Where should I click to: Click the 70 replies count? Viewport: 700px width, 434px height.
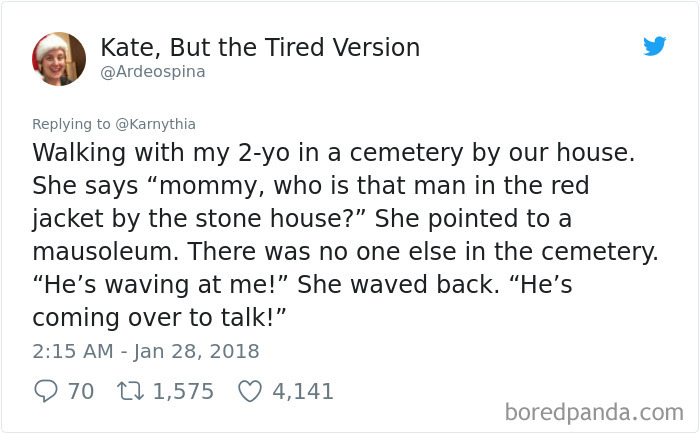(80, 391)
